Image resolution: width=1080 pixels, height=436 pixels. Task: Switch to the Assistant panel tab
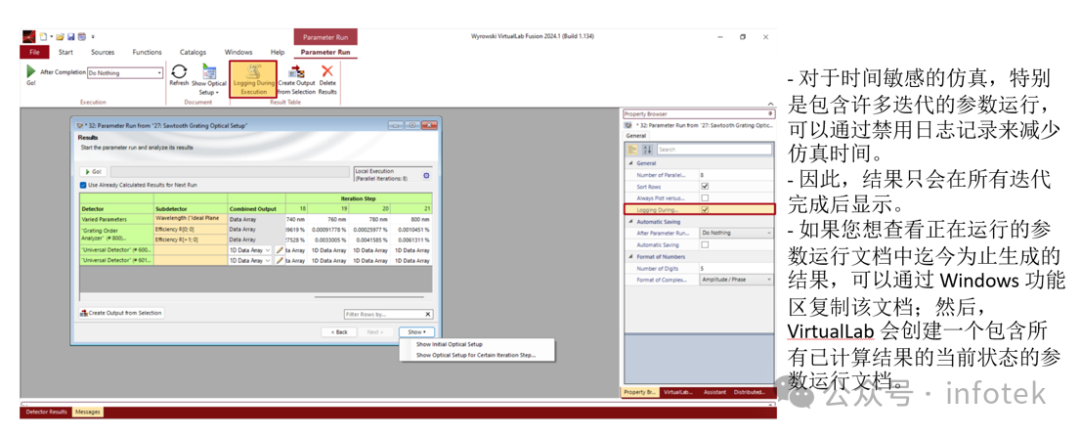tap(714, 392)
